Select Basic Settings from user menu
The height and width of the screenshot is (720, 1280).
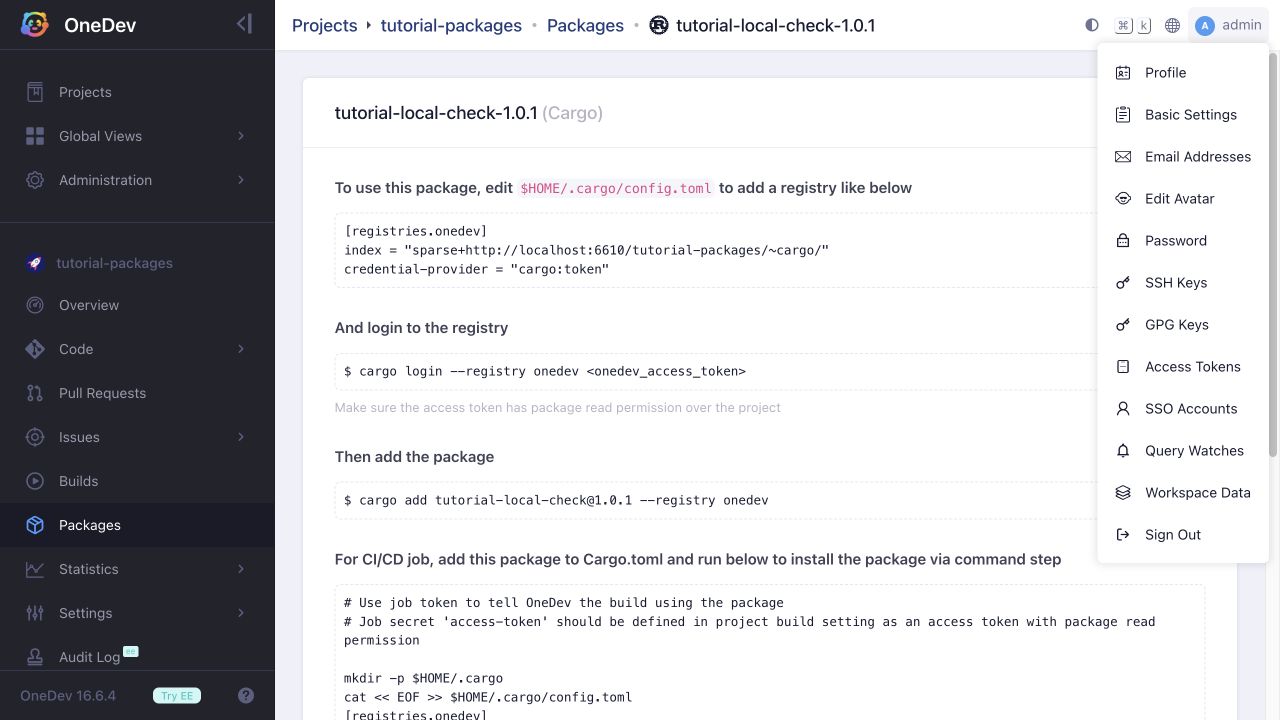click(x=1183, y=115)
